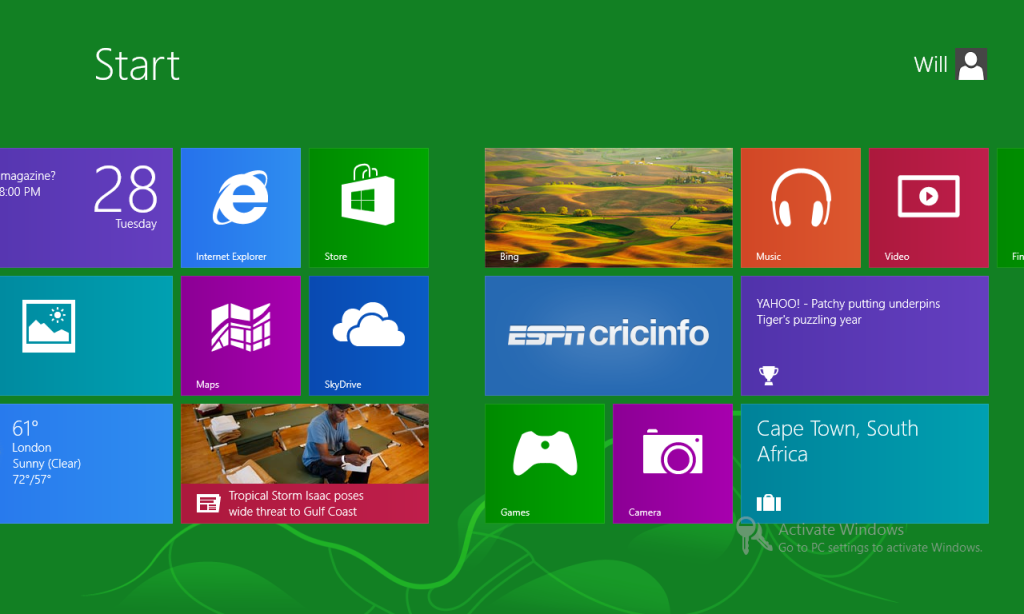Click the '61°' temperature reading
Viewport: 1024px width, 614px height.
(x=25, y=428)
